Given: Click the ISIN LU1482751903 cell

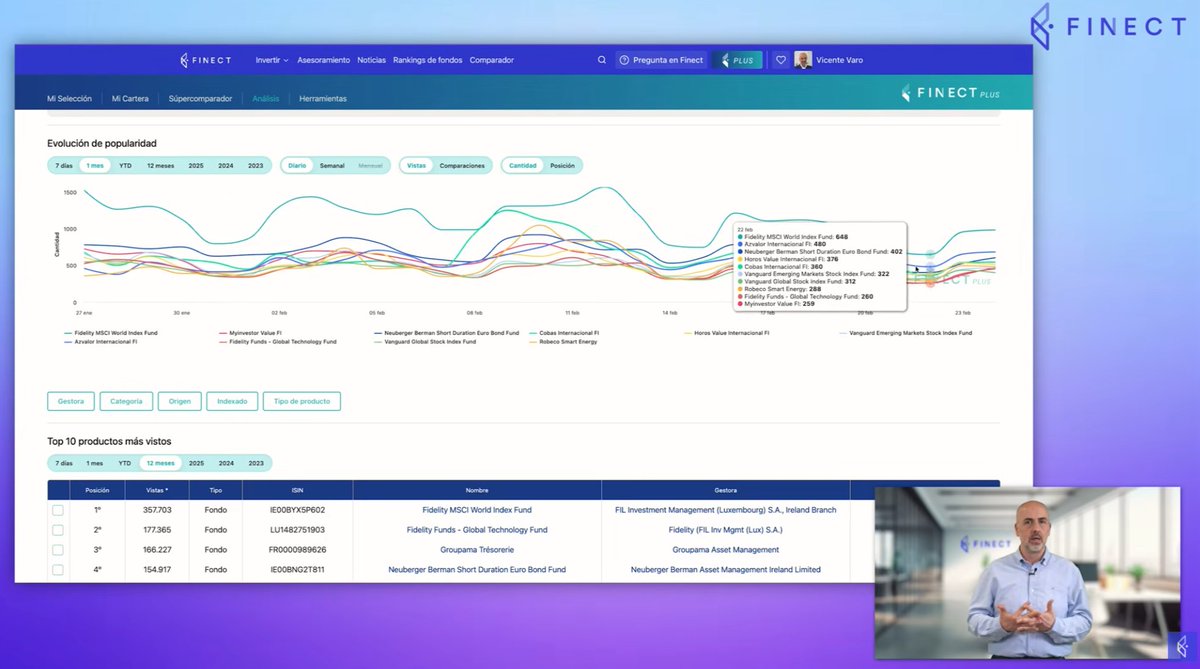Looking at the screenshot, I should point(297,530).
